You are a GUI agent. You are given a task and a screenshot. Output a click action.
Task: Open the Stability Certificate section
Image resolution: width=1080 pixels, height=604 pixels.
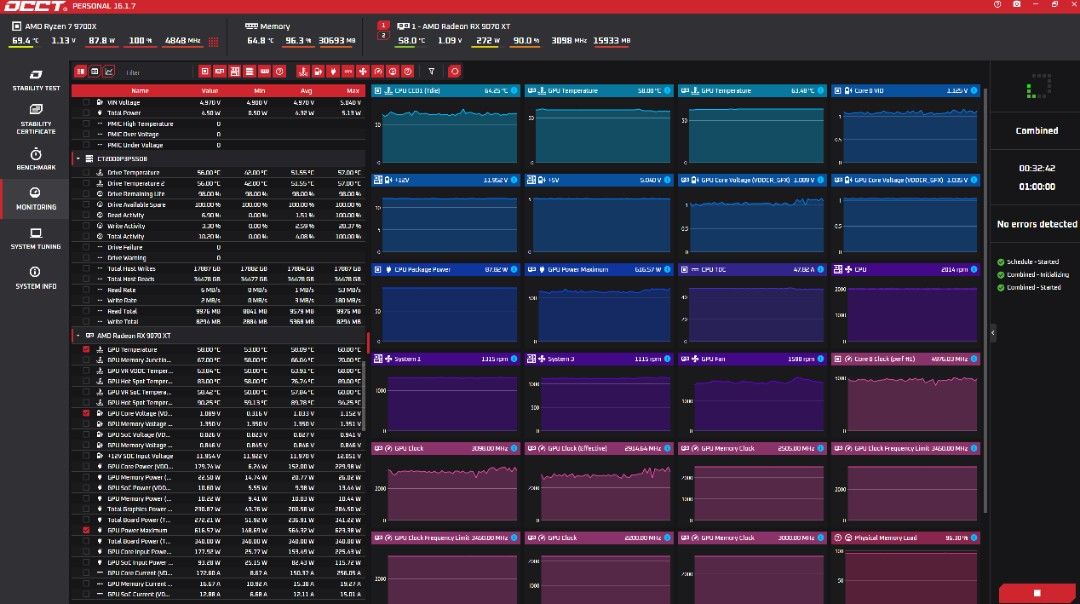(36, 118)
